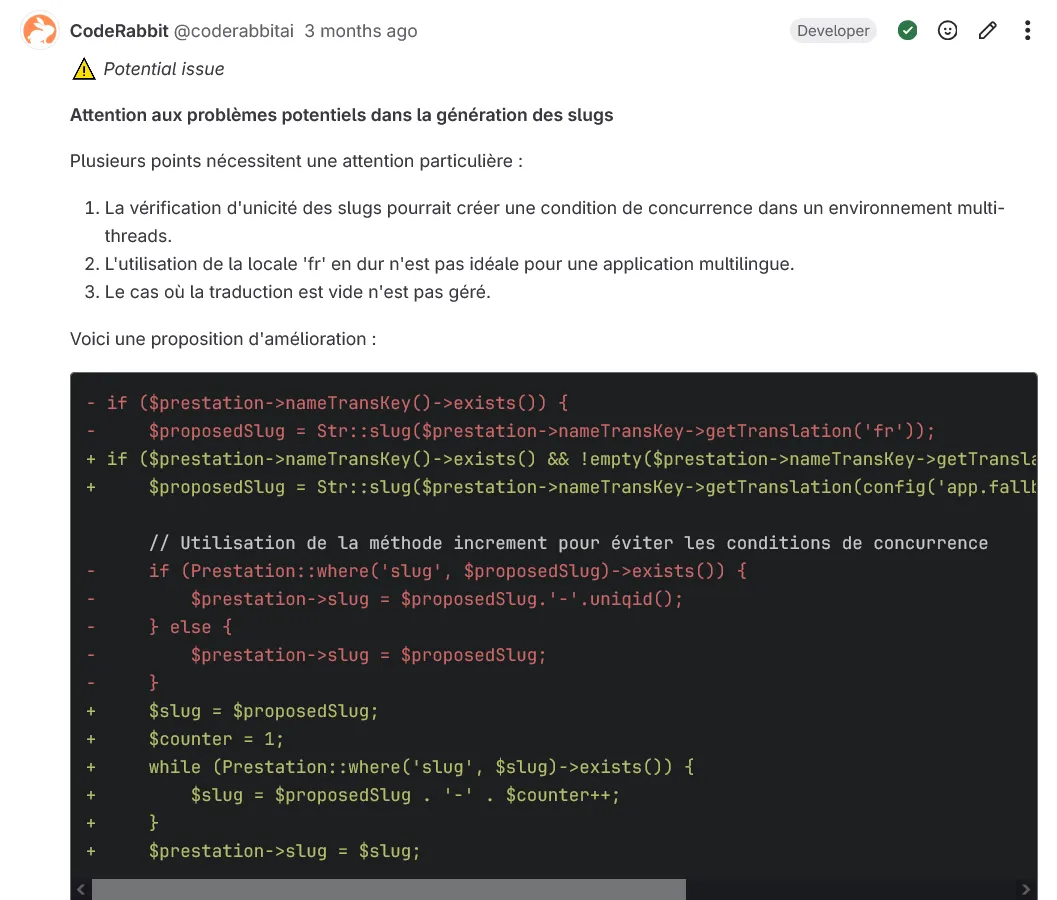Open the emoji reaction picker
Image resolution: width=1057 pixels, height=900 pixels.
click(947, 31)
